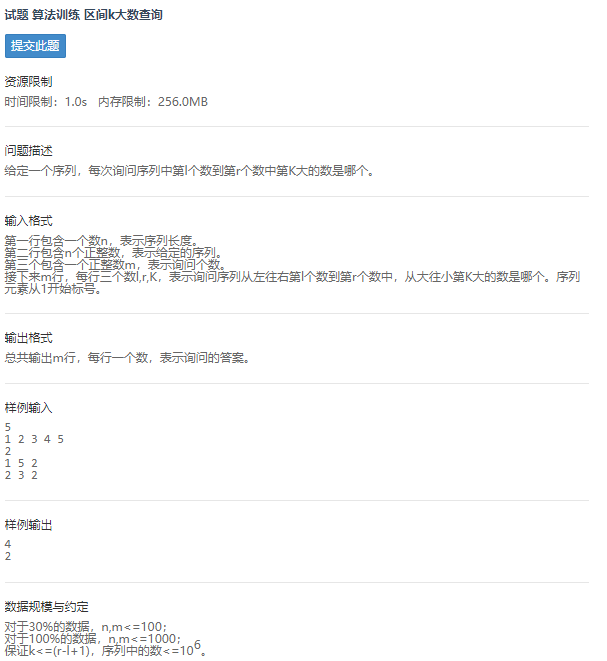Click the problem description sentence starting with 给定一个序列

(x=189, y=171)
